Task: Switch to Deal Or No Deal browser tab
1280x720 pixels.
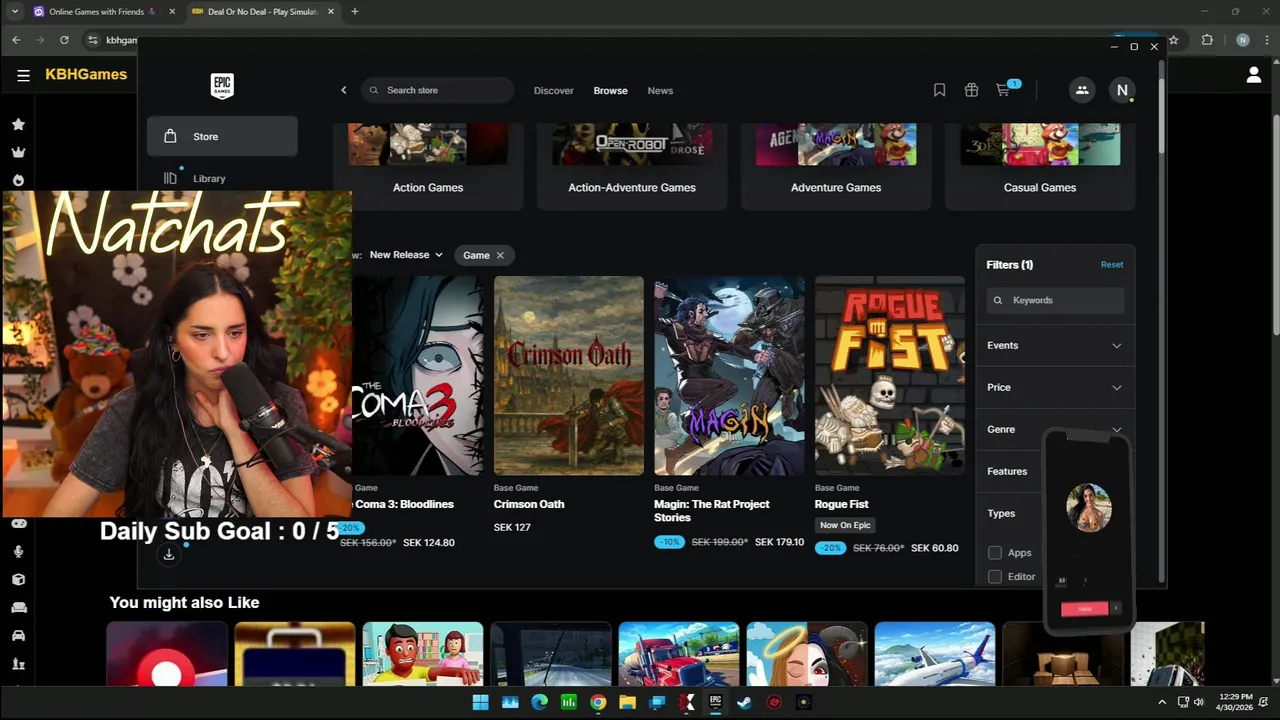Action: [262, 11]
